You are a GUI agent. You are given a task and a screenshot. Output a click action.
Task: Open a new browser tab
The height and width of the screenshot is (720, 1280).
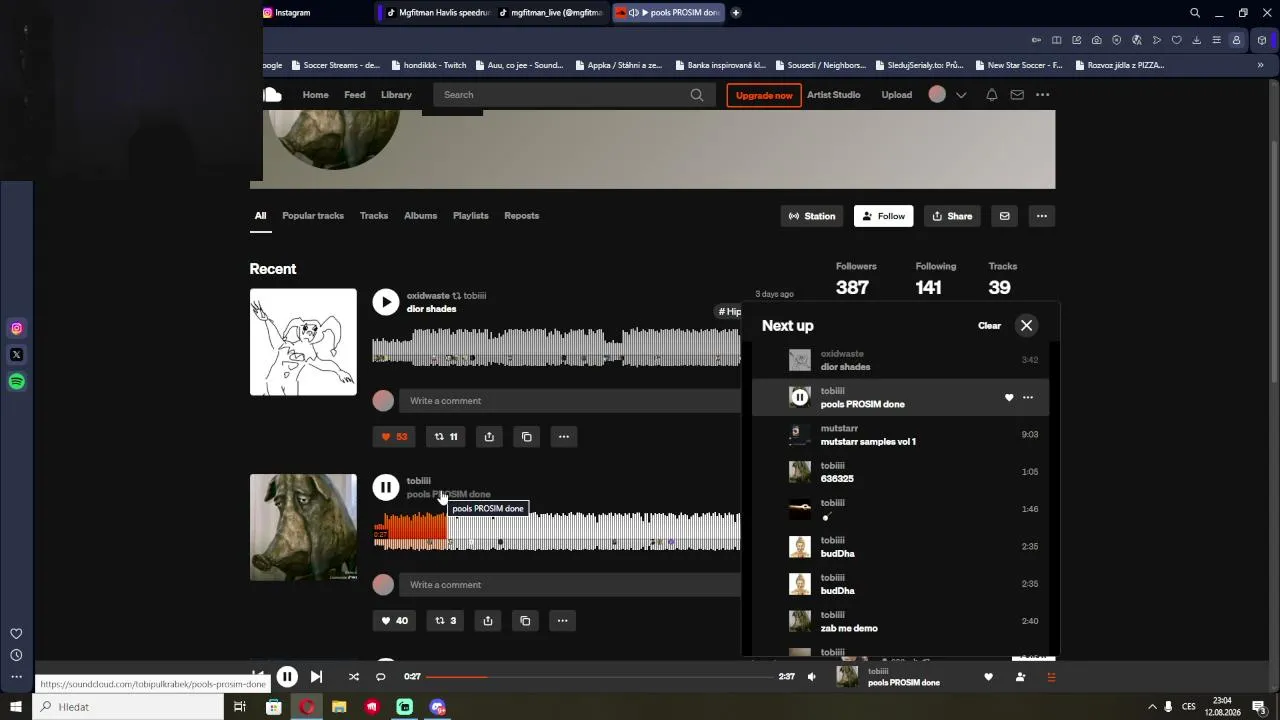pyautogui.click(x=736, y=13)
